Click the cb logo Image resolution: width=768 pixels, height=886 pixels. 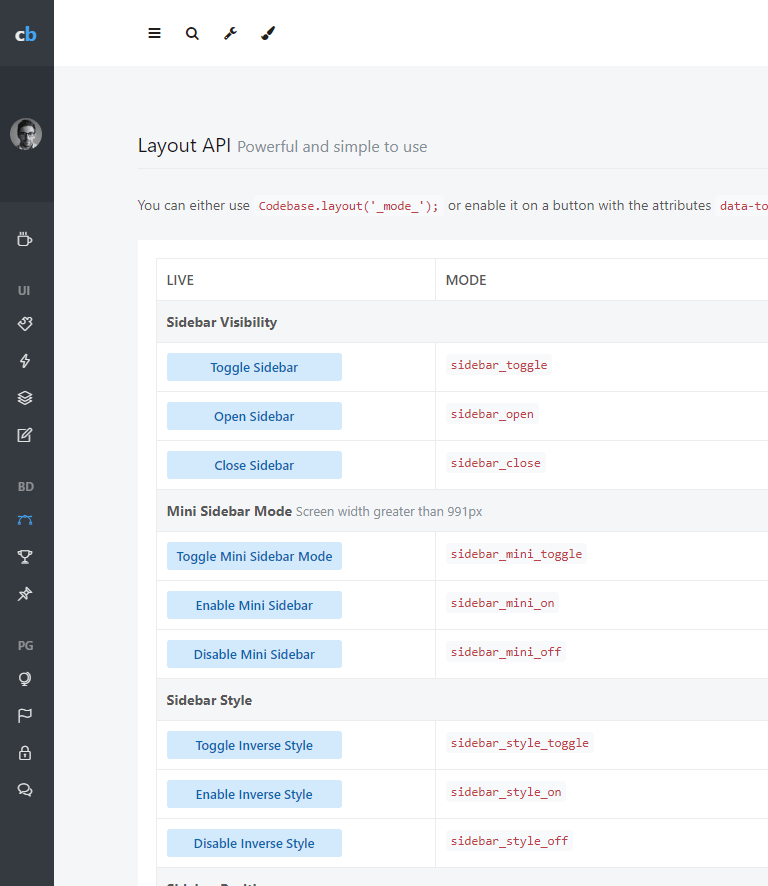pos(26,34)
